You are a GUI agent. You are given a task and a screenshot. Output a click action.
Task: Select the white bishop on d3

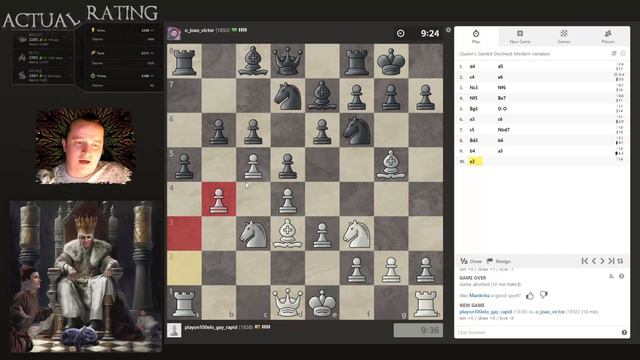288,233
